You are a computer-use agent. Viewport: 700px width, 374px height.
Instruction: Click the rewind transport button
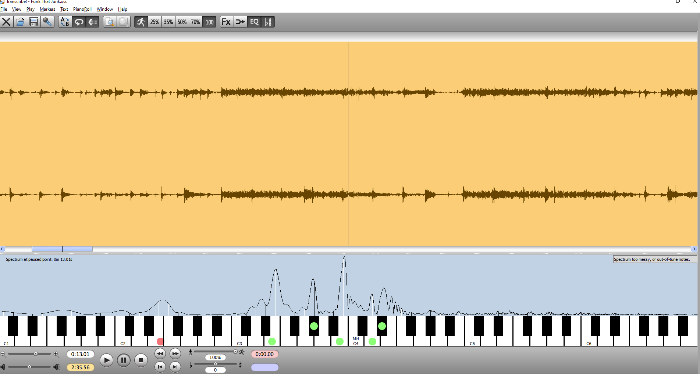160,353
